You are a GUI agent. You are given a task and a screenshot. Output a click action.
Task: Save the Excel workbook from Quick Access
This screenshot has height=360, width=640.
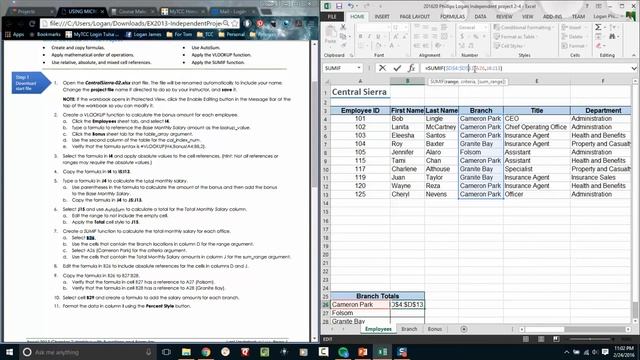click(339, 6)
